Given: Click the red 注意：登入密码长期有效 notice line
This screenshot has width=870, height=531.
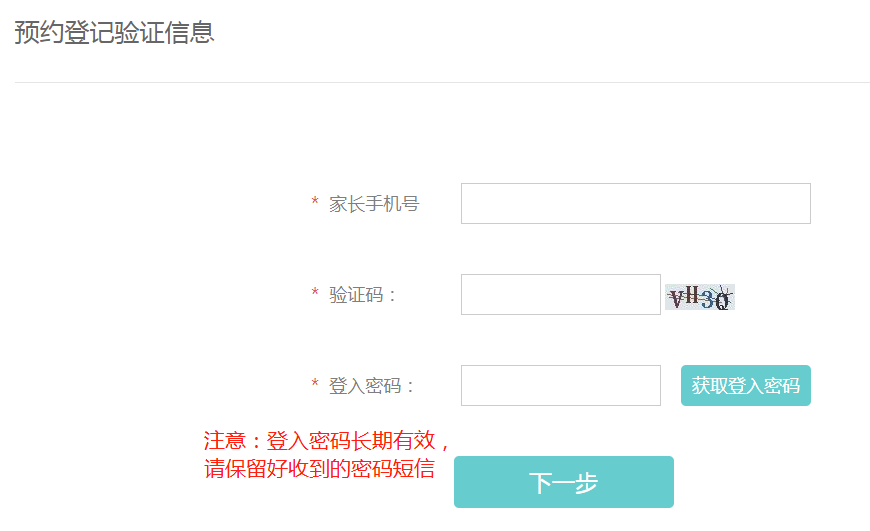Looking at the screenshot, I should tap(328, 441).
